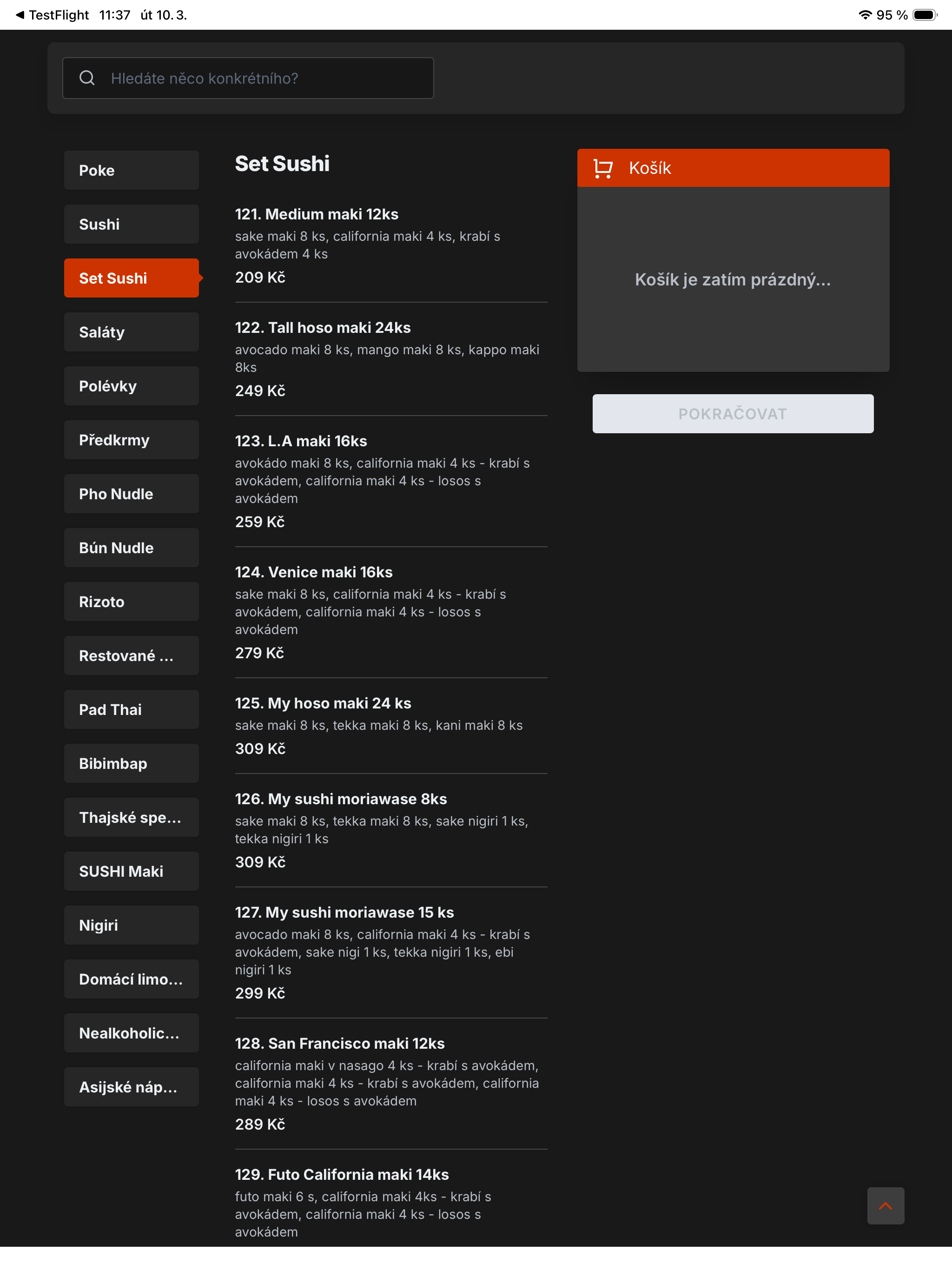Screen dimensions: 952x1270
Task: Focus the 'Hledáte něco konkrétního?' search field
Action: click(x=248, y=78)
